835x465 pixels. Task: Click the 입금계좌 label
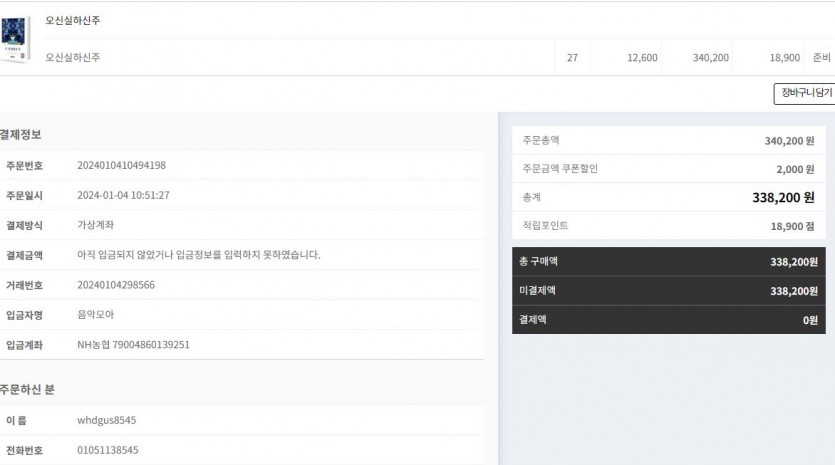pos(24,345)
